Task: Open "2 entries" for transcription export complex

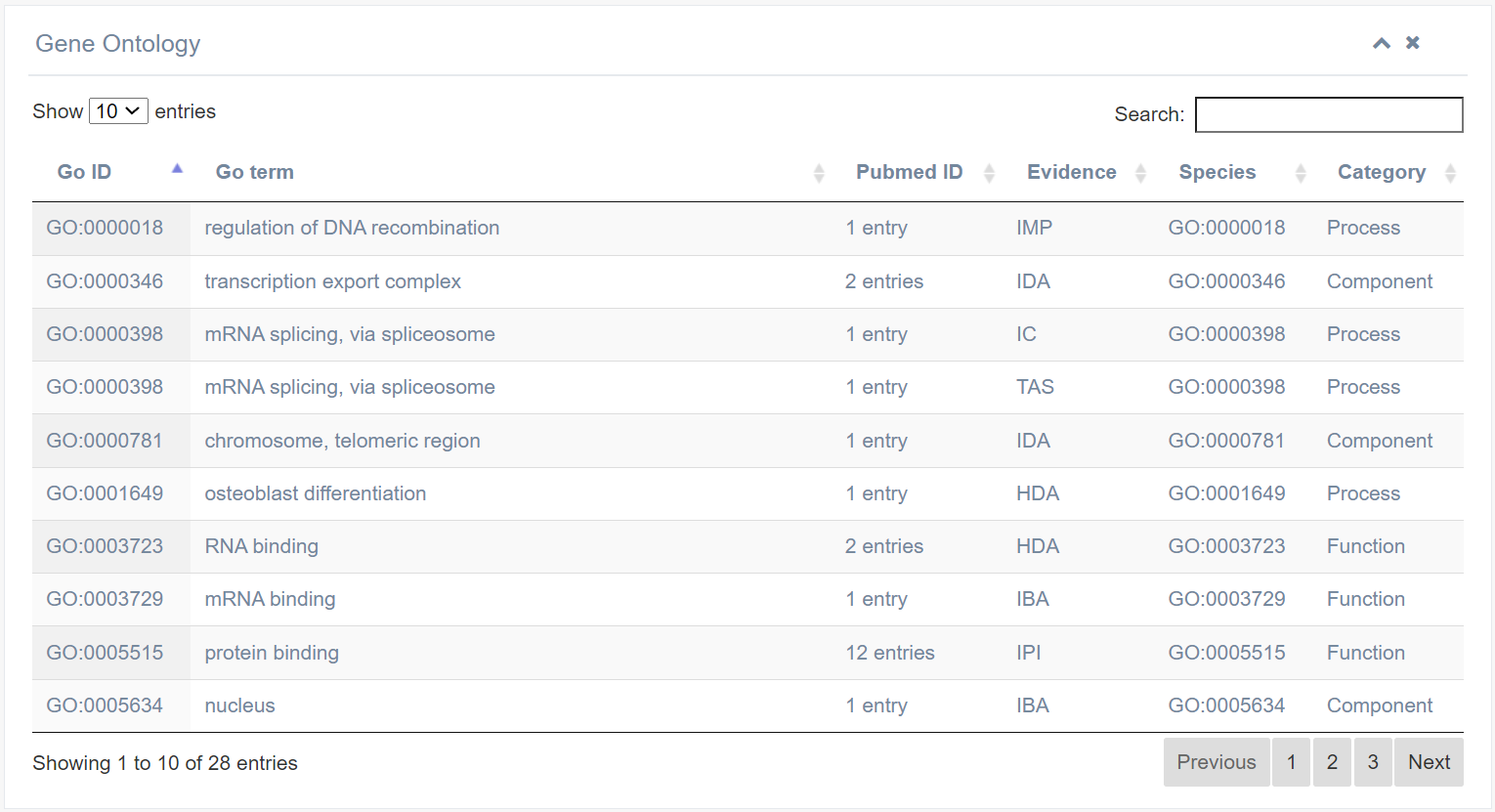Action: (x=884, y=281)
